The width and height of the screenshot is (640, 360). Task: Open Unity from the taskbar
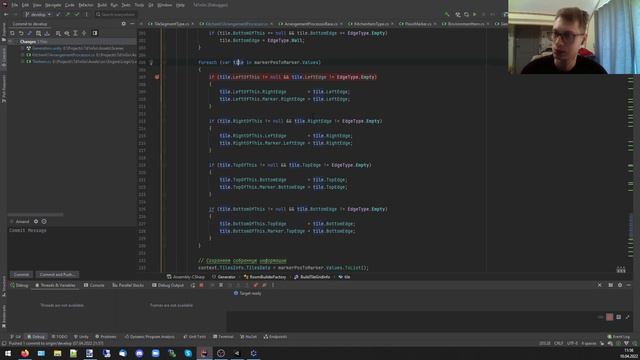coord(237,353)
